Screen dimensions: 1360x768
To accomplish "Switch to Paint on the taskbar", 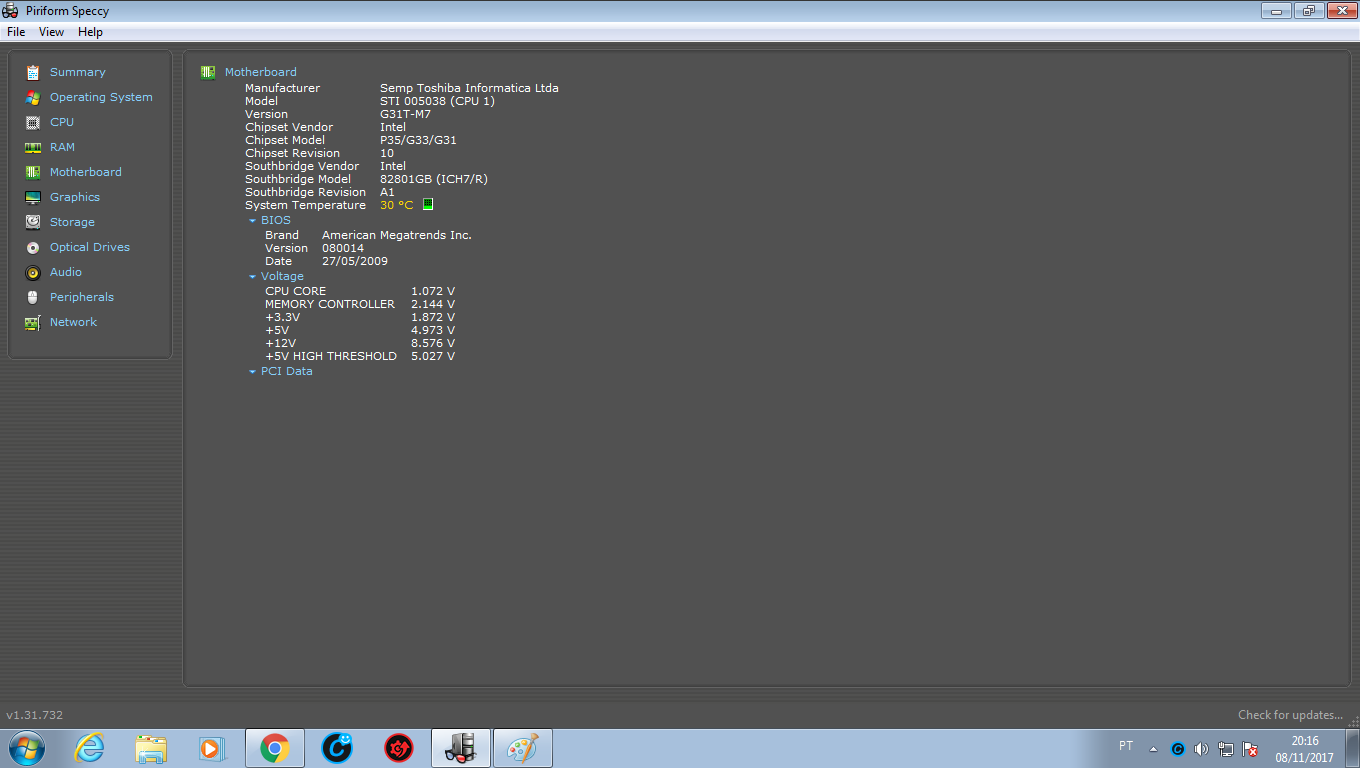I will tap(522, 748).
